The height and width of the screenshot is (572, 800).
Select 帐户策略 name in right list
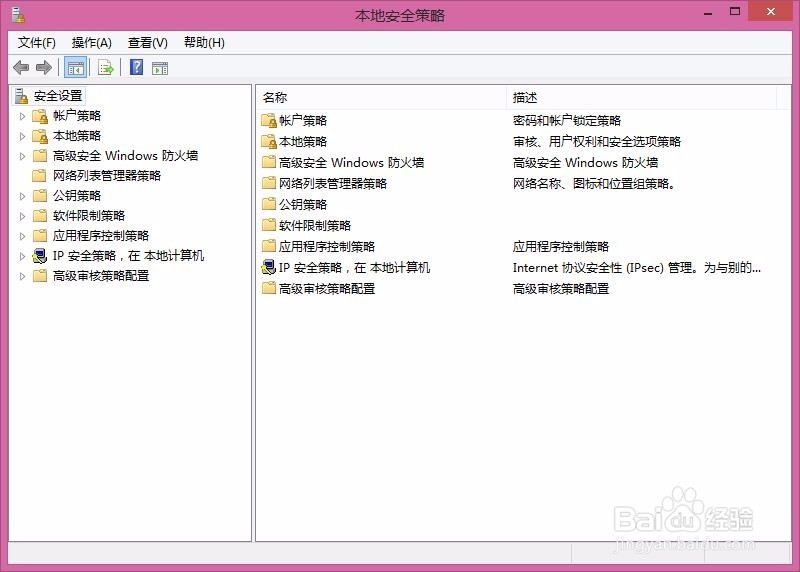pos(303,120)
